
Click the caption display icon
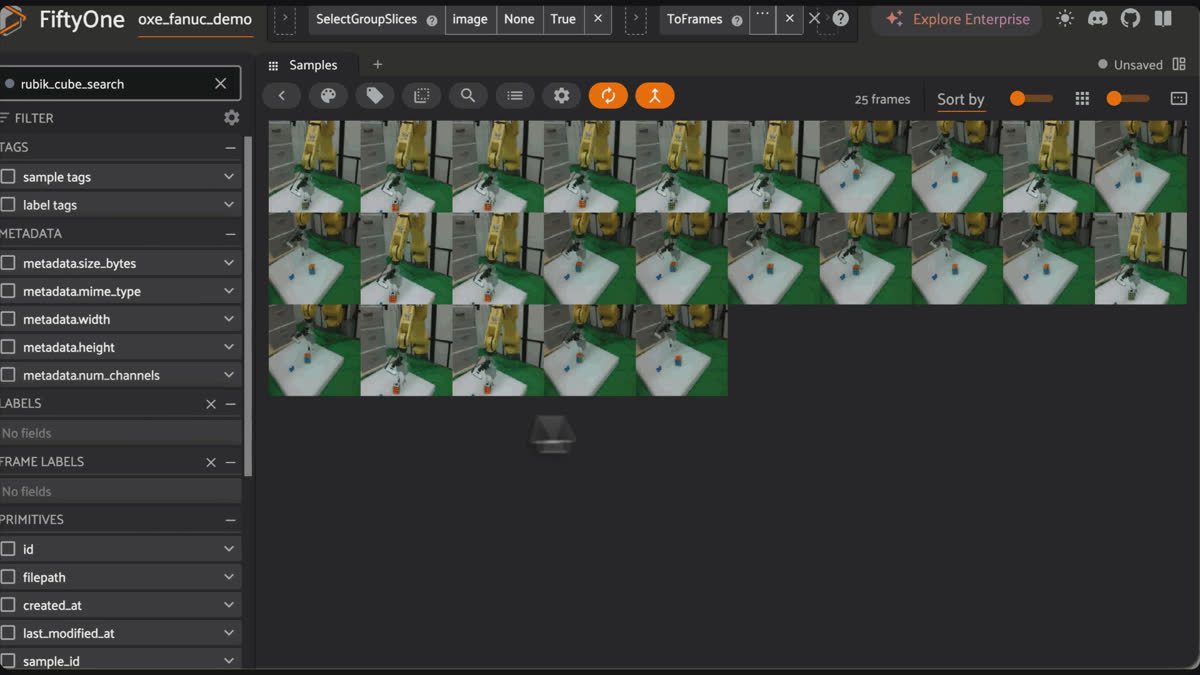[x=1179, y=99]
